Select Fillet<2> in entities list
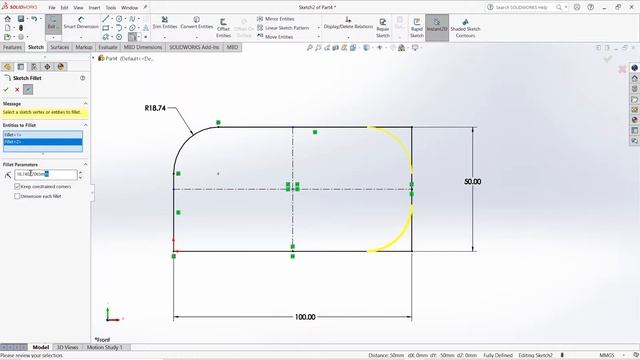This screenshot has width=640, height=360. 43,142
